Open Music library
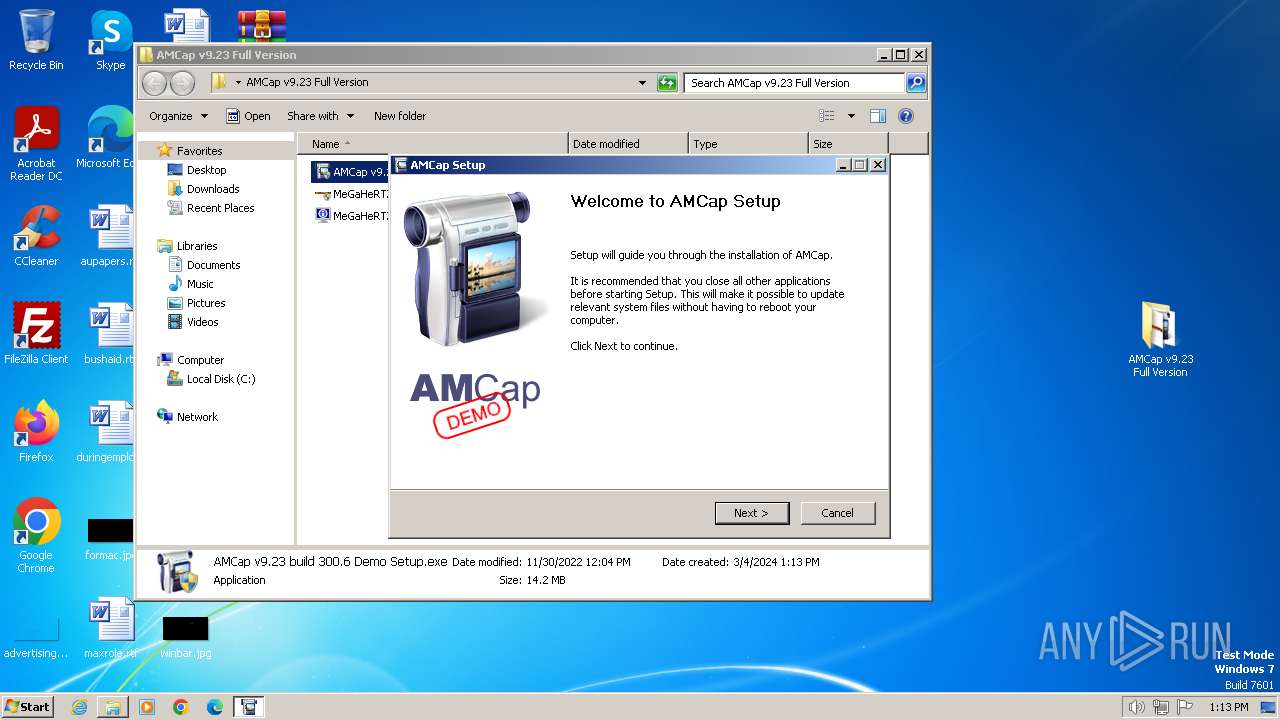Viewport: 1280px width, 720px height. point(200,284)
